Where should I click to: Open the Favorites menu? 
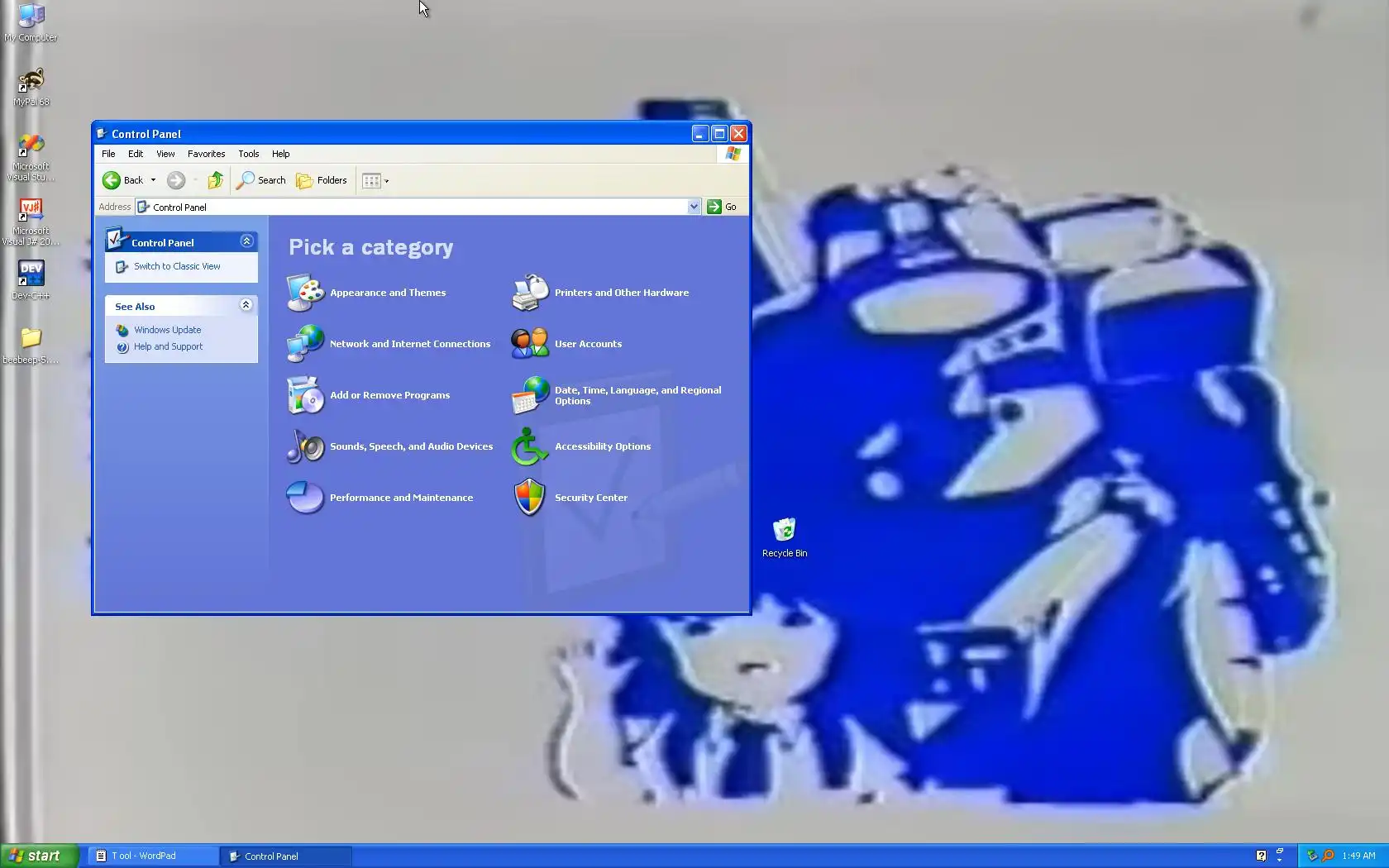pyautogui.click(x=206, y=154)
